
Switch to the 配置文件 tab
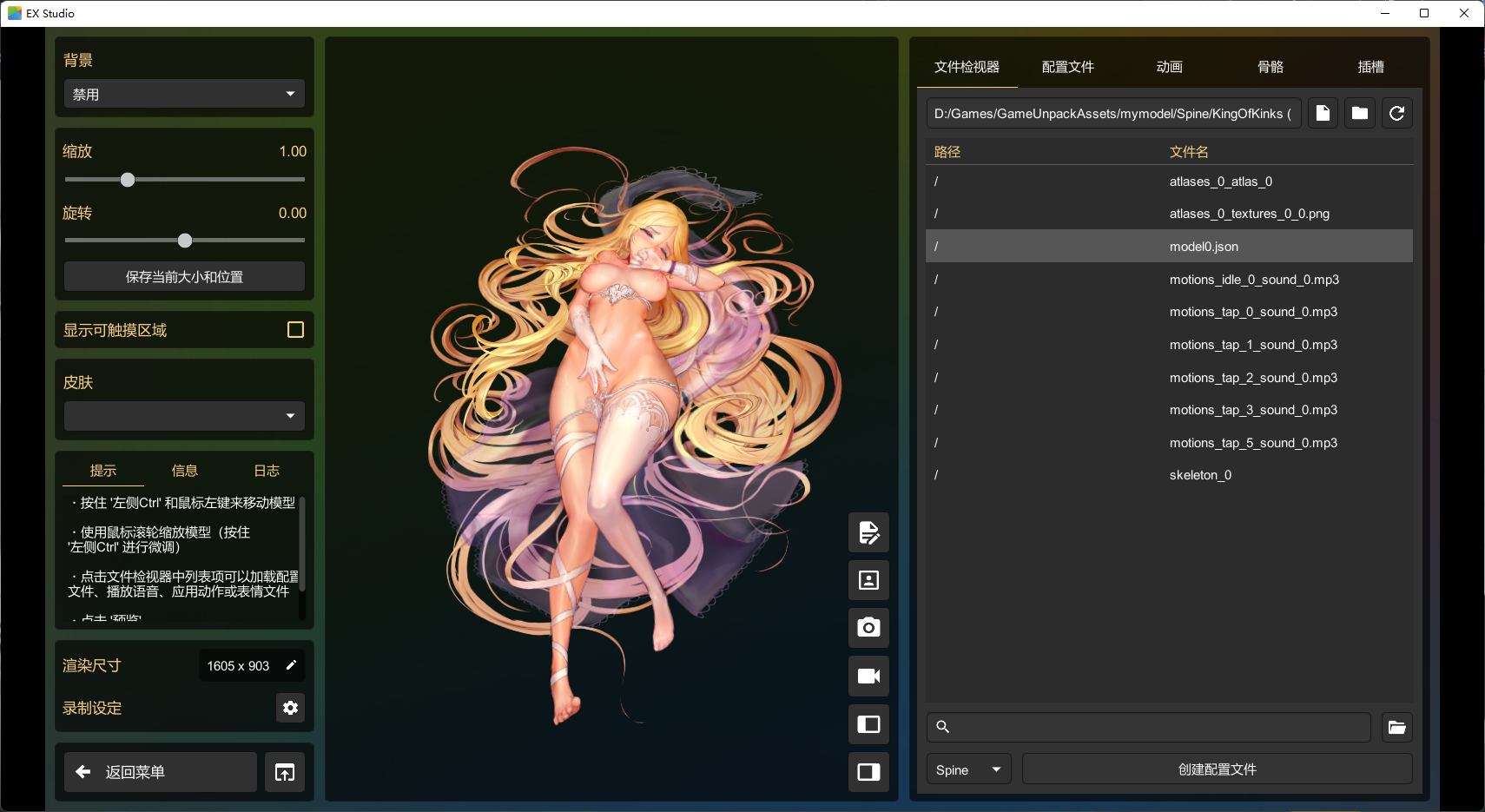point(1068,67)
